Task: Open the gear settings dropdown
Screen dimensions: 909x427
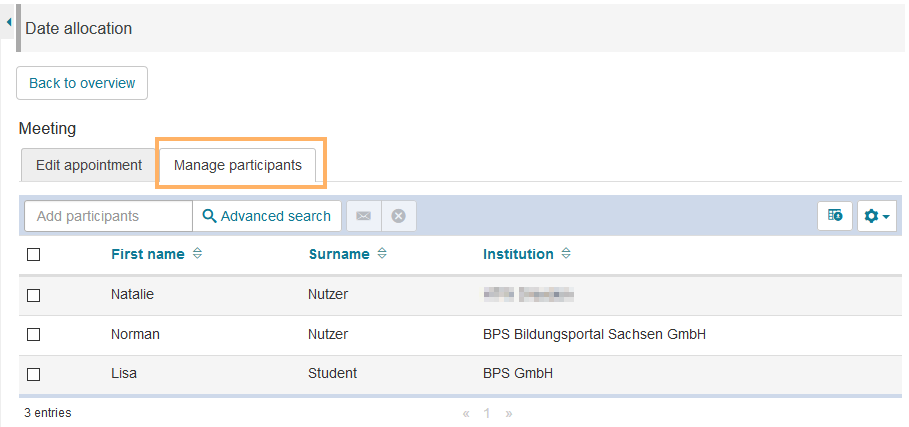Action: click(x=876, y=216)
